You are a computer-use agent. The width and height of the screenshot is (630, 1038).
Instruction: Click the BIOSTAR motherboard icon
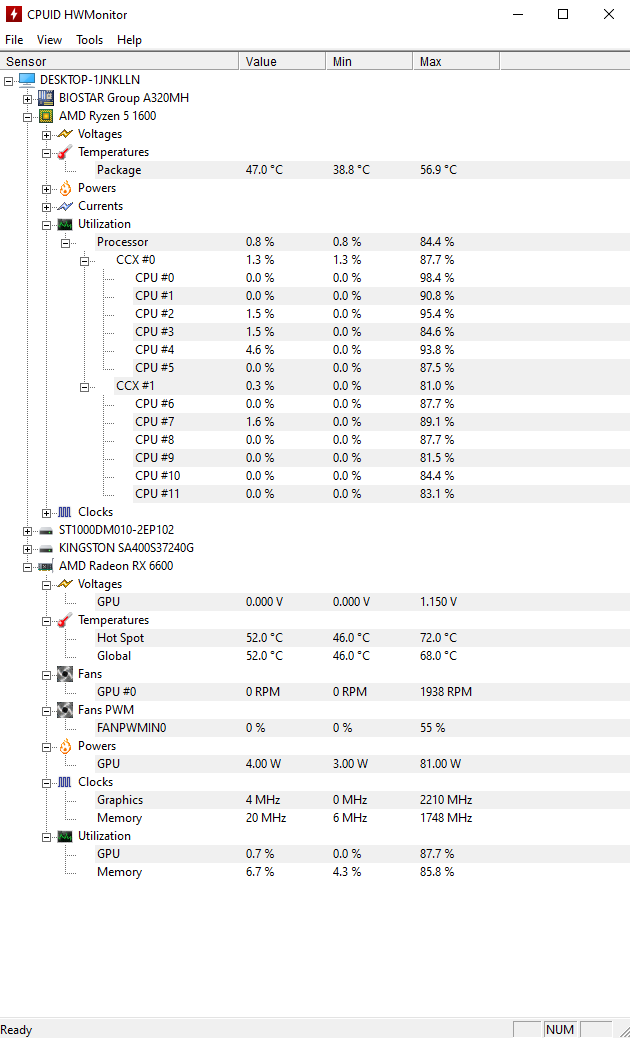[46, 98]
